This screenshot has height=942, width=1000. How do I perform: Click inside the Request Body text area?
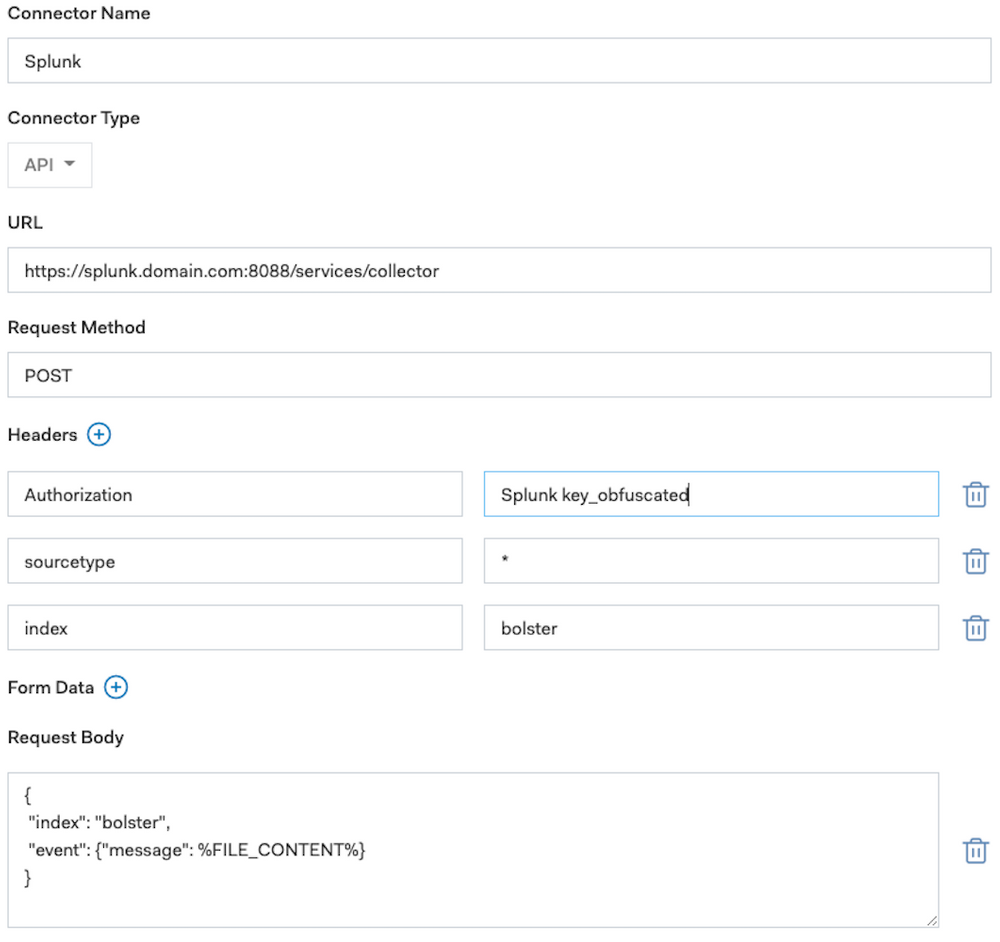click(473, 850)
